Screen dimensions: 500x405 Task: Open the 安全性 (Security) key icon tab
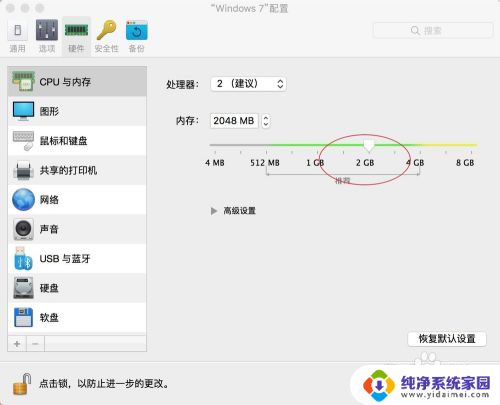point(106,36)
